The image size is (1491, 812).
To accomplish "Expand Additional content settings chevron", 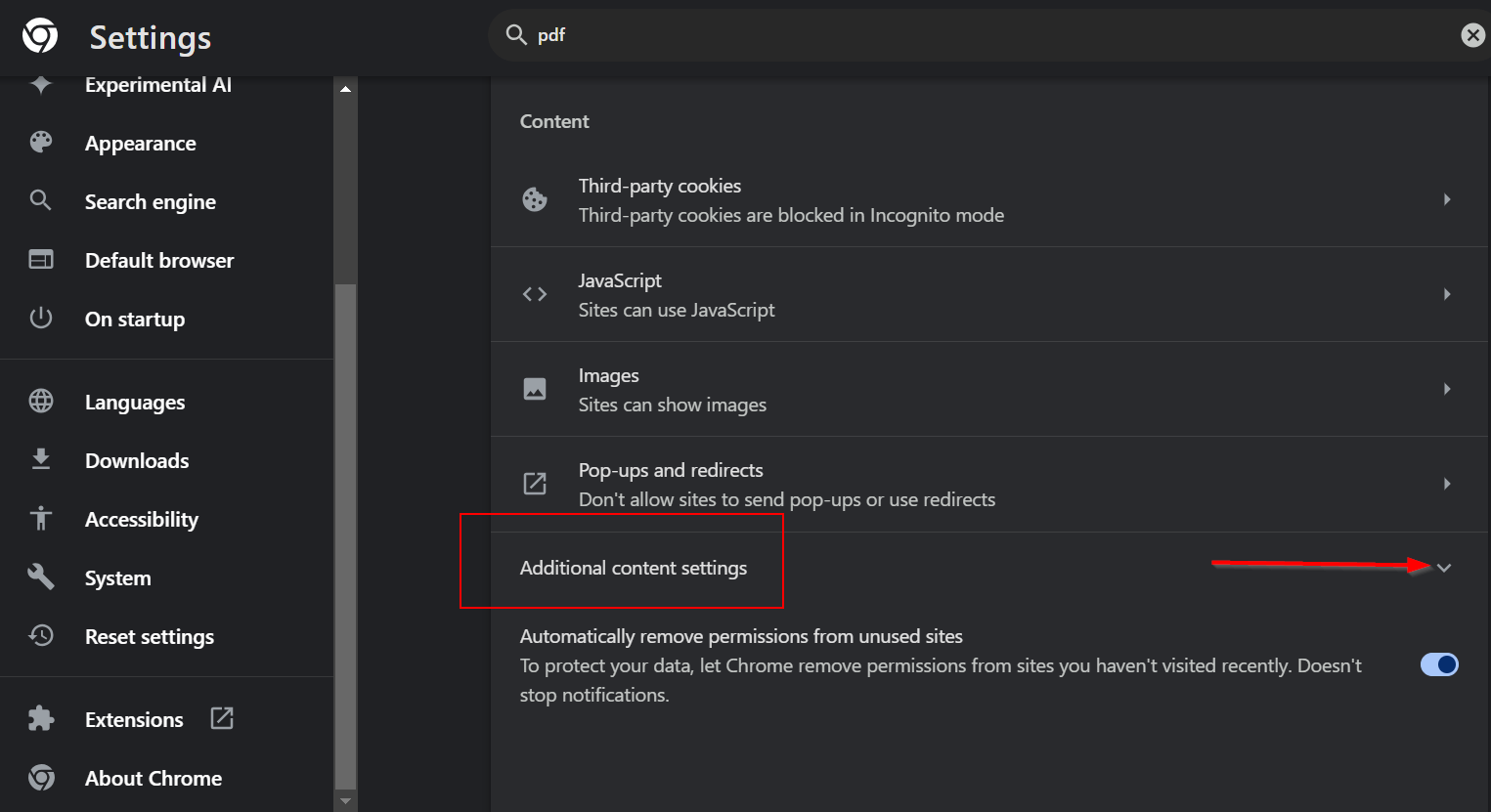I will 1444,568.
